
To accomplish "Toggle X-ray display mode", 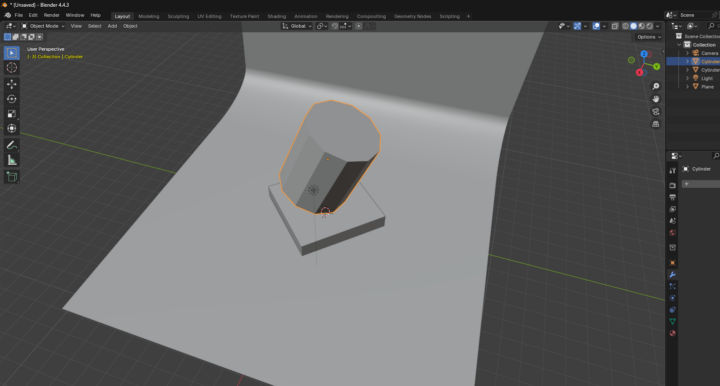I will [615, 26].
